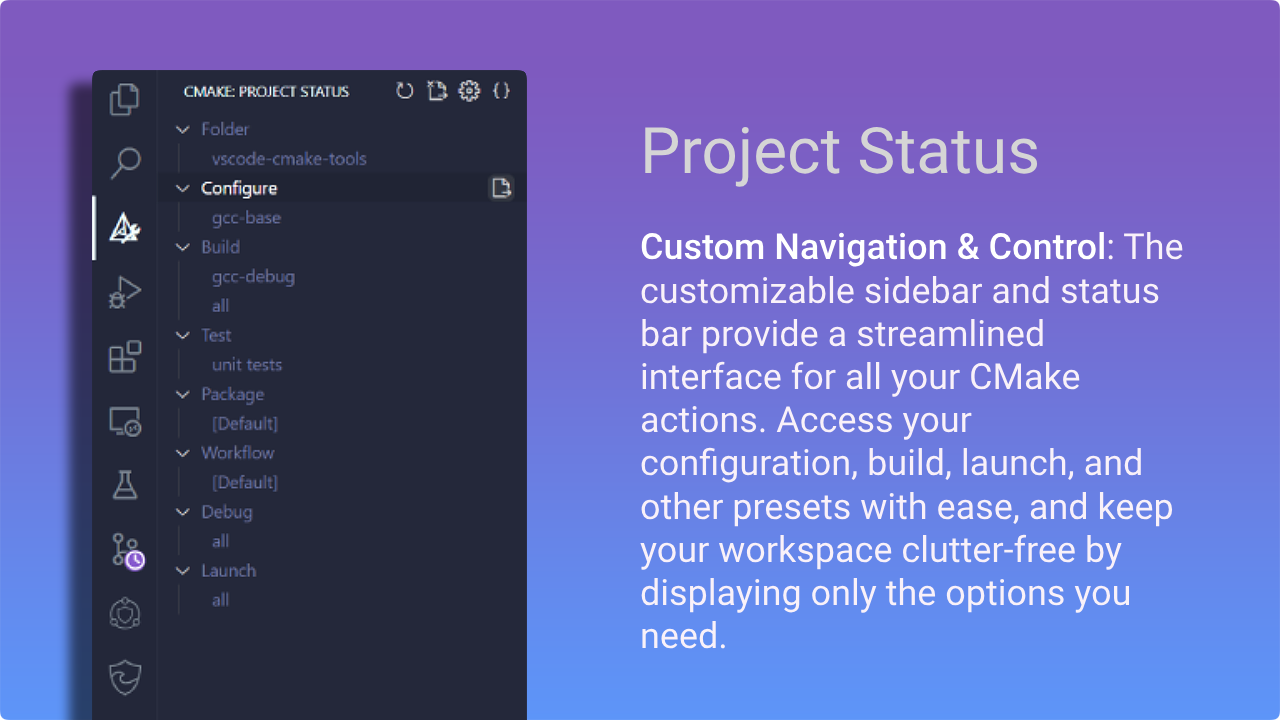Select the CMake Tools activity bar icon
This screenshot has width=1280, height=720.
(x=124, y=228)
